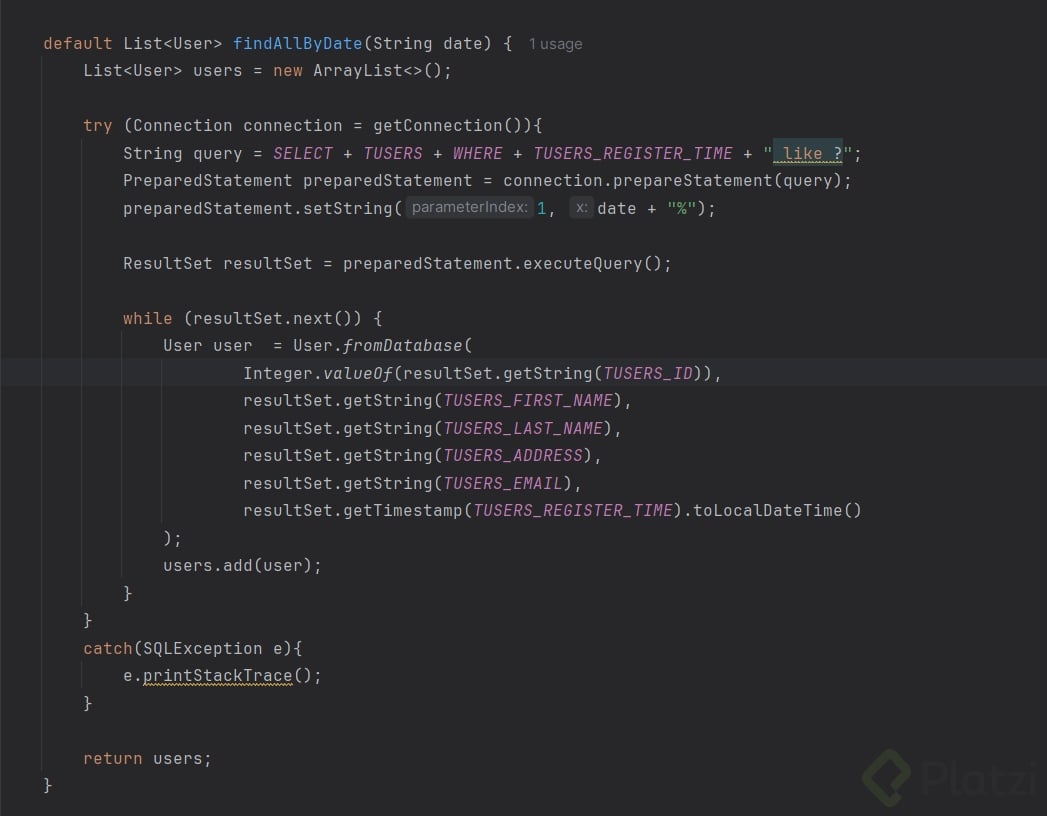This screenshot has height=816, width=1047.
Task: Click the TUSERS_ID constant
Action: point(648,373)
